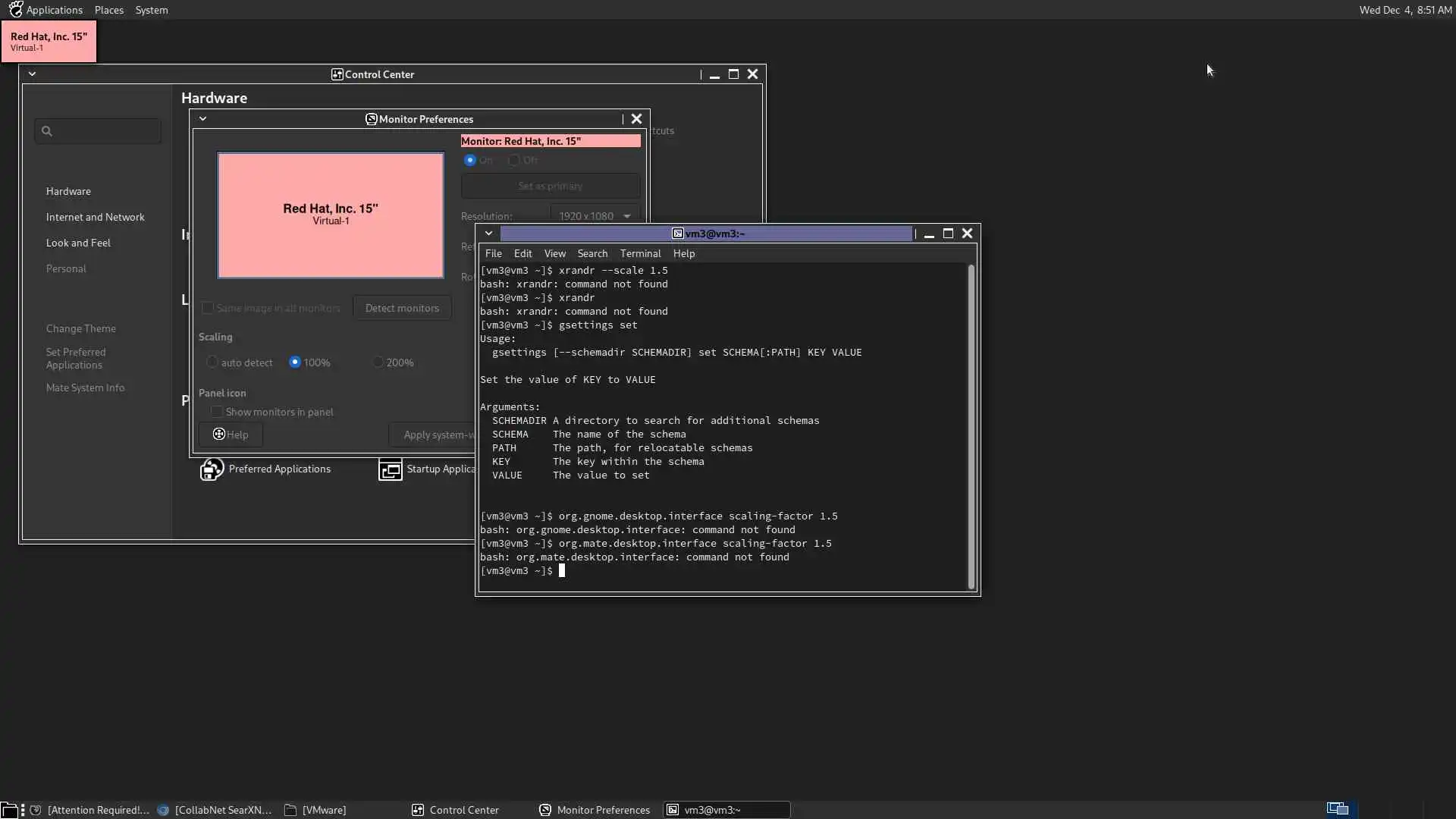The width and height of the screenshot is (1456, 819).
Task: Click the Preferred Applications icon
Action: click(212, 469)
